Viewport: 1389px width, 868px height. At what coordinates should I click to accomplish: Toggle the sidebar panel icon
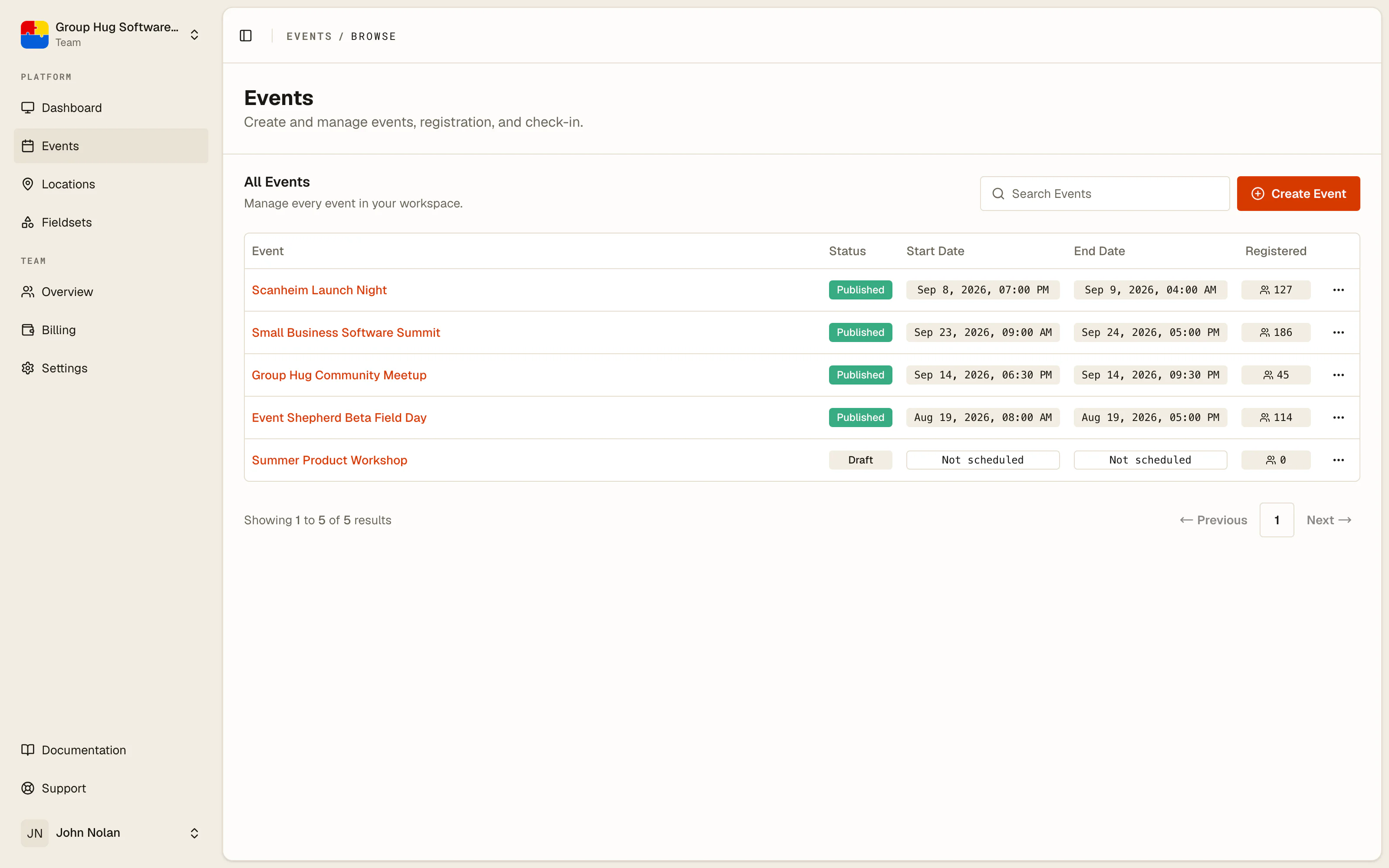coord(246,36)
